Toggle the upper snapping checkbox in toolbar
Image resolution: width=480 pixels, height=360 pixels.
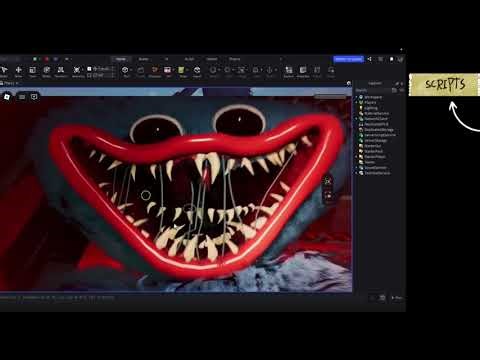pos(89,69)
